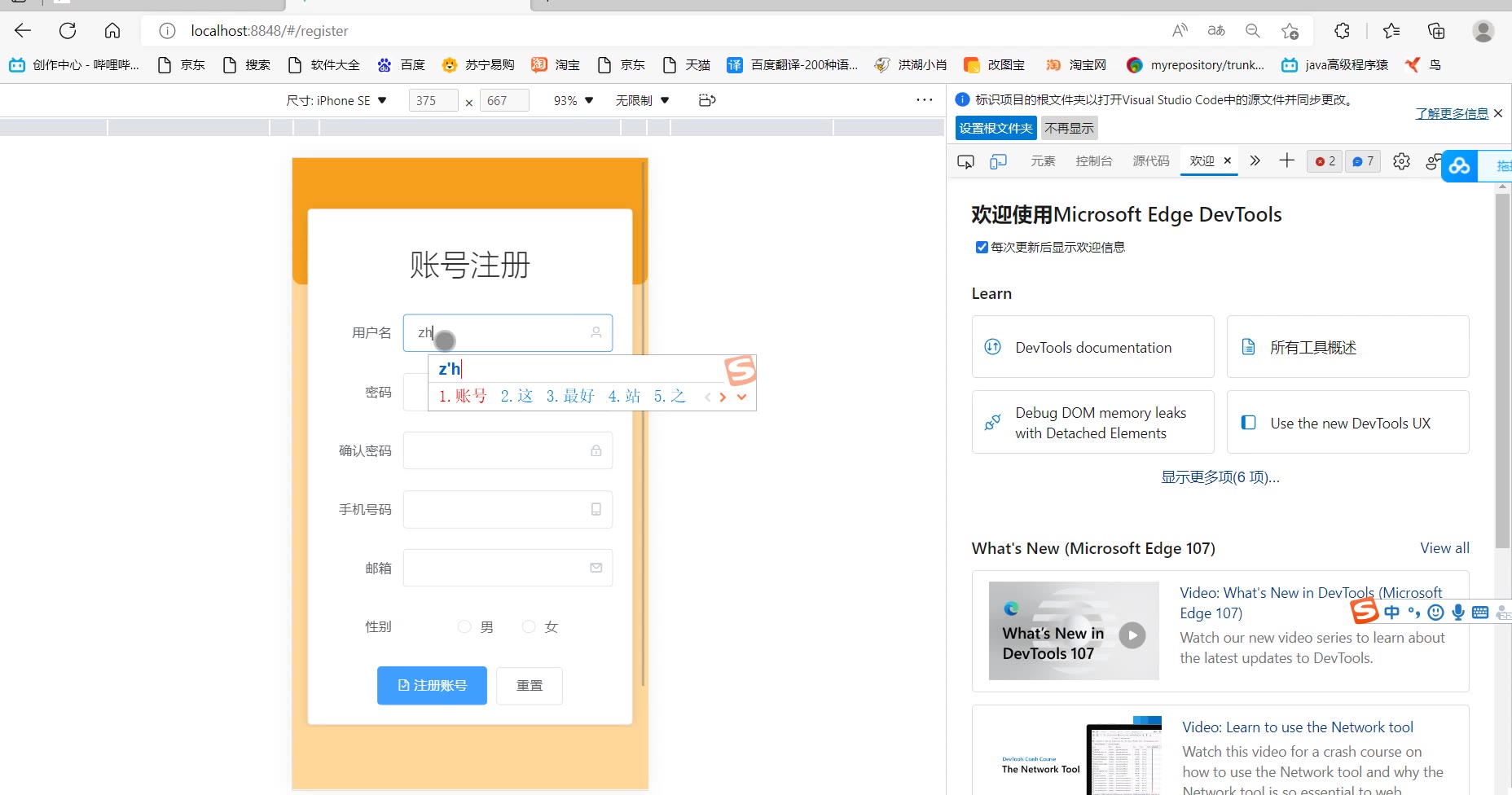Viewport: 1512px width, 795px height.
Task: Add a new DevTools tool tab
Action: click(1286, 160)
